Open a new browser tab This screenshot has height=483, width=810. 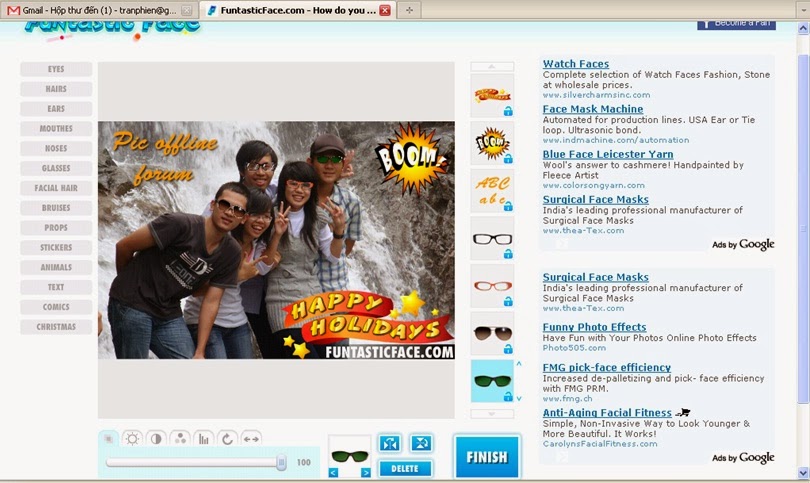coord(409,10)
